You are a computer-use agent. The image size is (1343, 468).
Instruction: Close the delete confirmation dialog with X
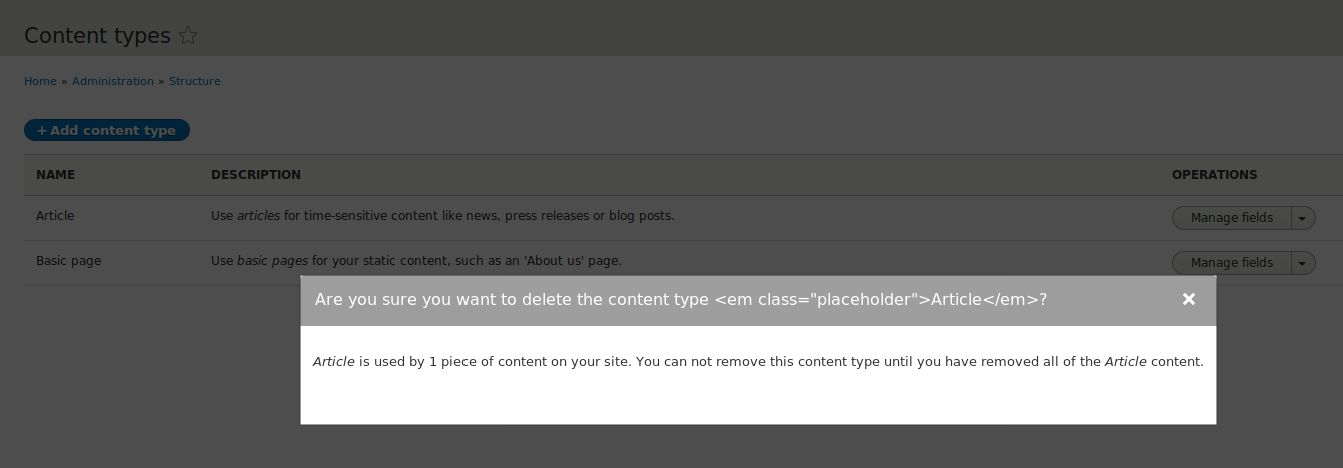pos(1189,299)
